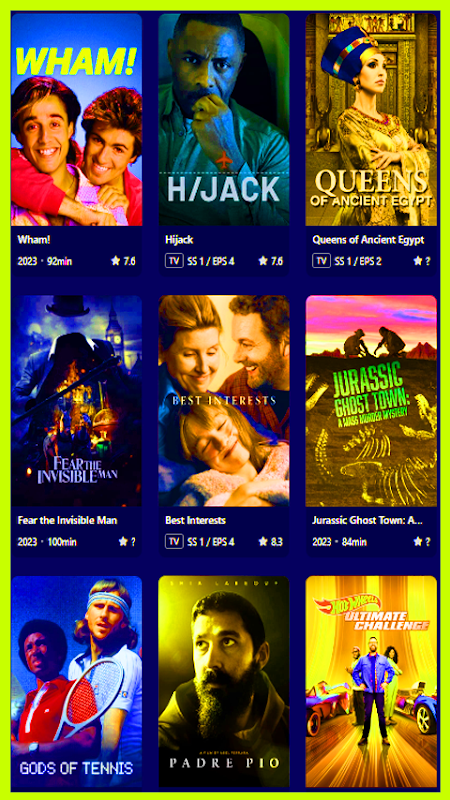Click Queens of Ancient Egypt title

click(x=368, y=240)
